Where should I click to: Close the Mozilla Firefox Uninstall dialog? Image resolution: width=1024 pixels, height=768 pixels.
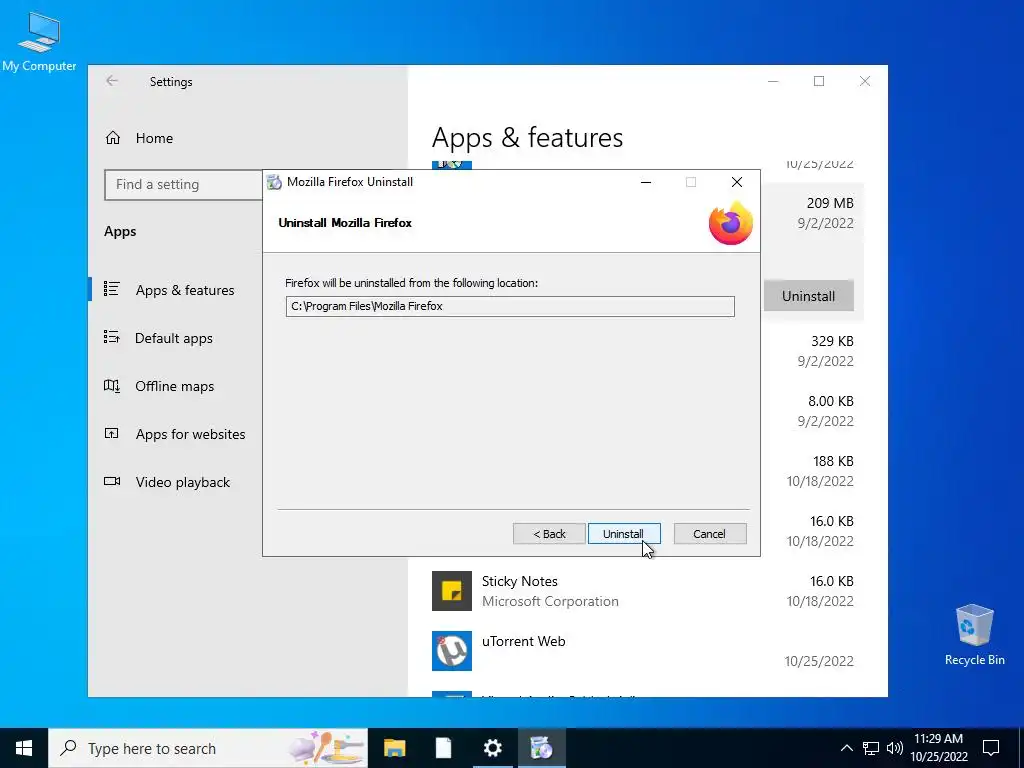coord(737,182)
